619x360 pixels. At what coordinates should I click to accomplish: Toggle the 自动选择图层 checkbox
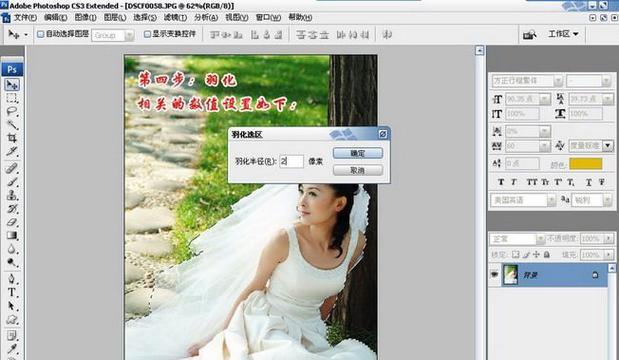click(x=40, y=34)
